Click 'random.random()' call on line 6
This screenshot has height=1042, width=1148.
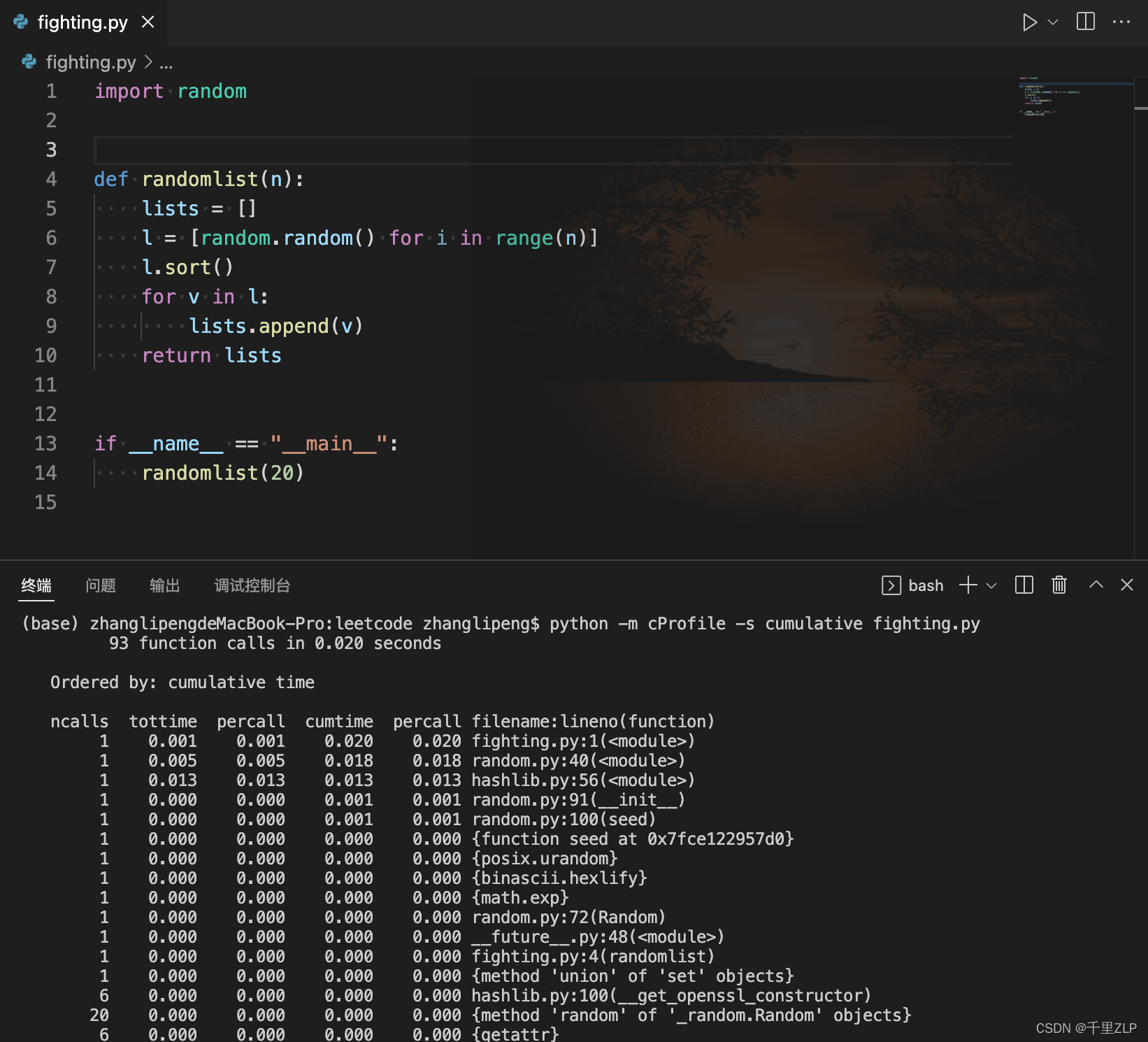pos(288,238)
